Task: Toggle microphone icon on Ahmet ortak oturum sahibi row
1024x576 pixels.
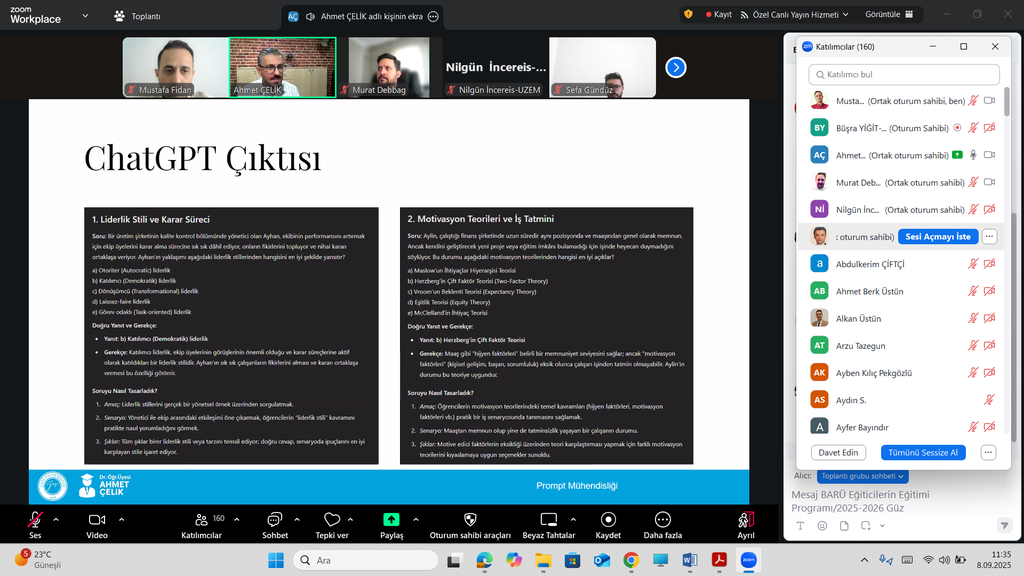Action: 973,155
